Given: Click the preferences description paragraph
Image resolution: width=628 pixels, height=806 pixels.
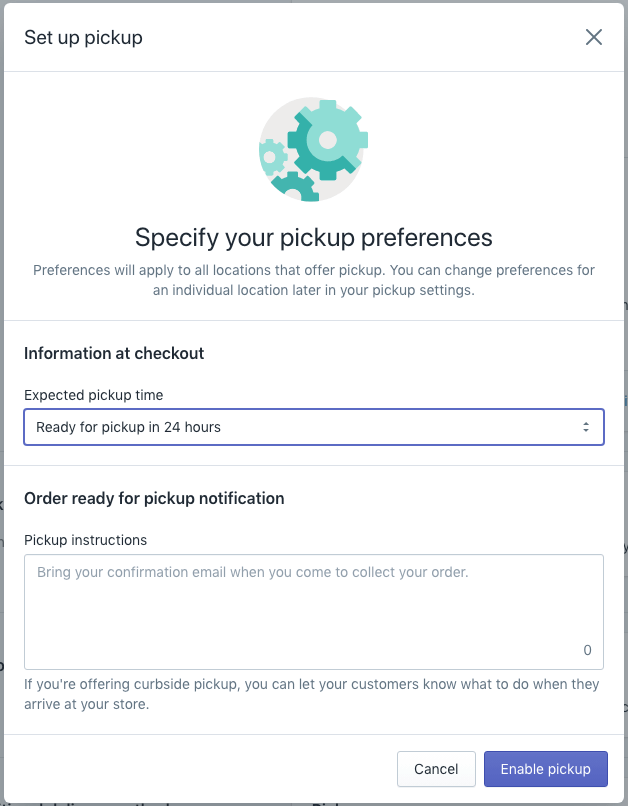Looking at the screenshot, I should pos(313,280).
